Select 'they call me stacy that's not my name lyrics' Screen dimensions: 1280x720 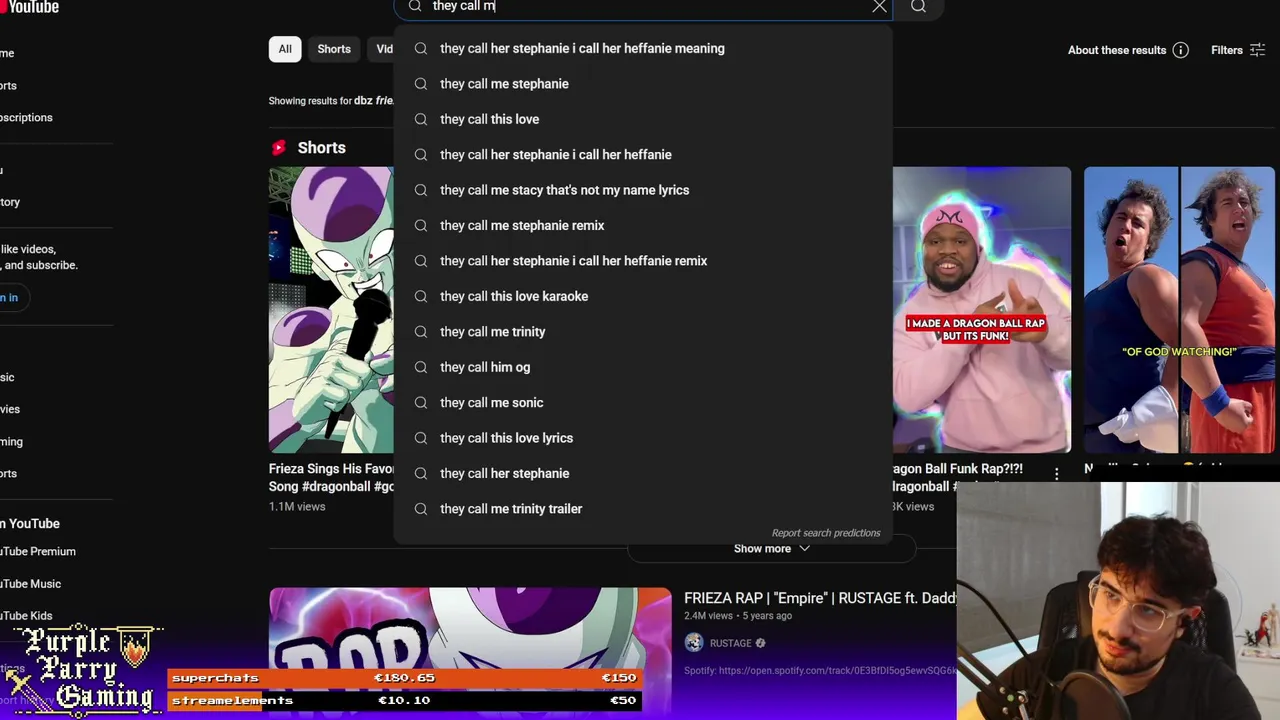pyautogui.click(x=643, y=190)
